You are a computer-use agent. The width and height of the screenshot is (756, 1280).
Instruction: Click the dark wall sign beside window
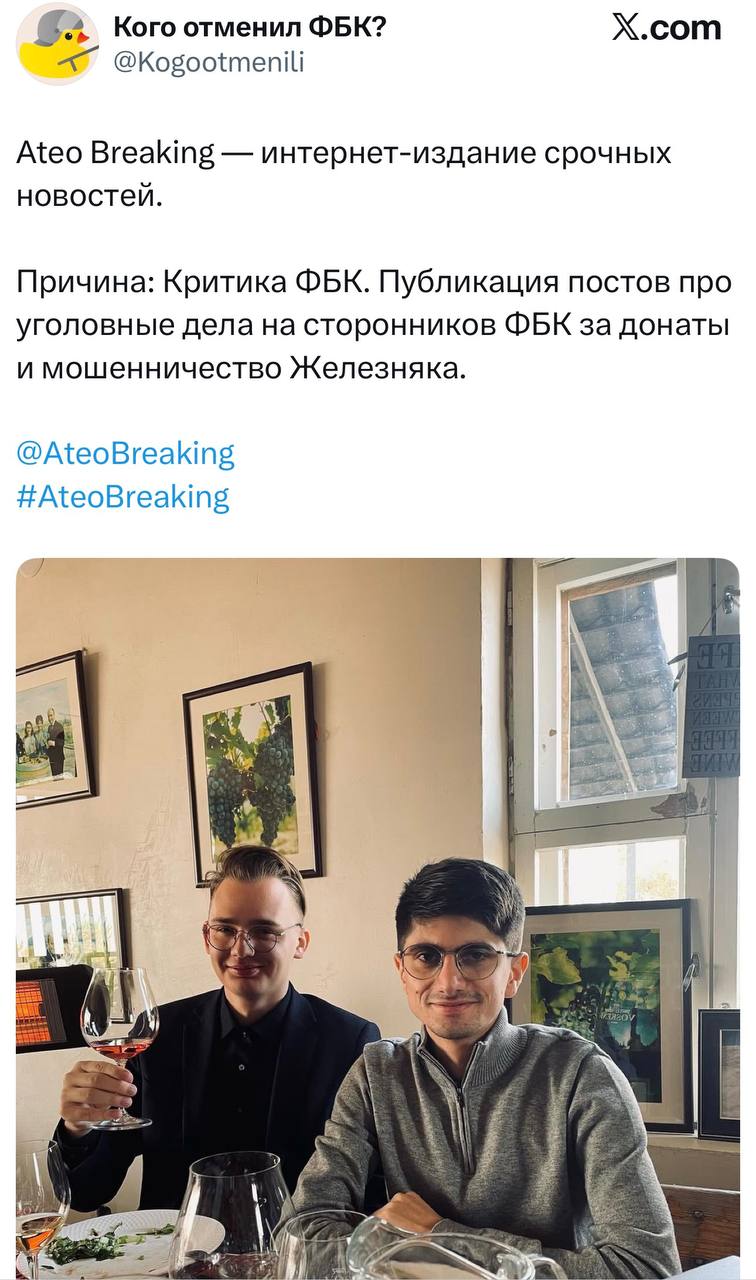click(712, 706)
